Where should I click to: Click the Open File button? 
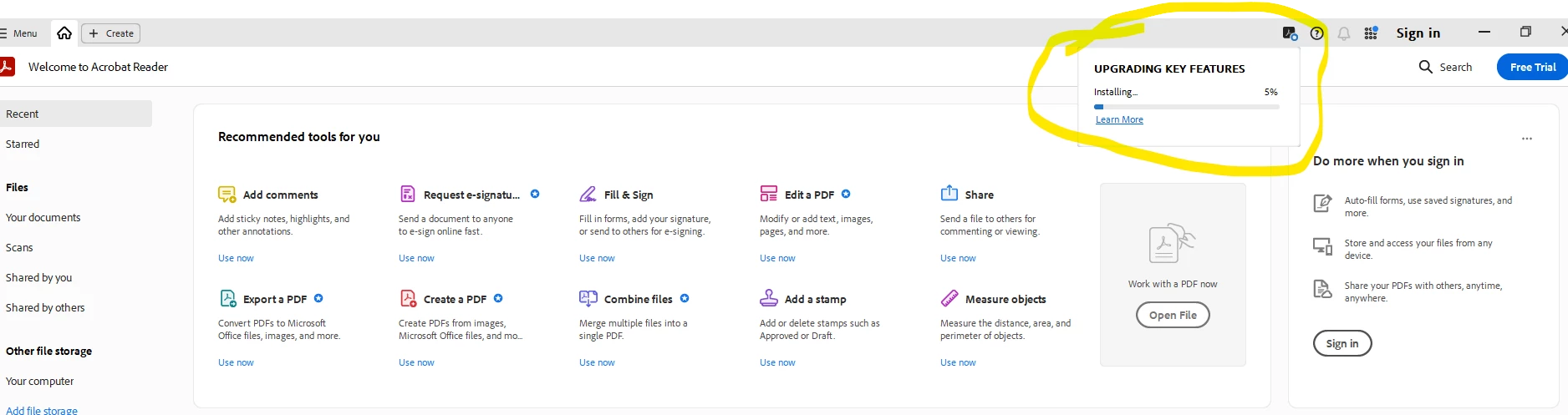coord(1173,315)
